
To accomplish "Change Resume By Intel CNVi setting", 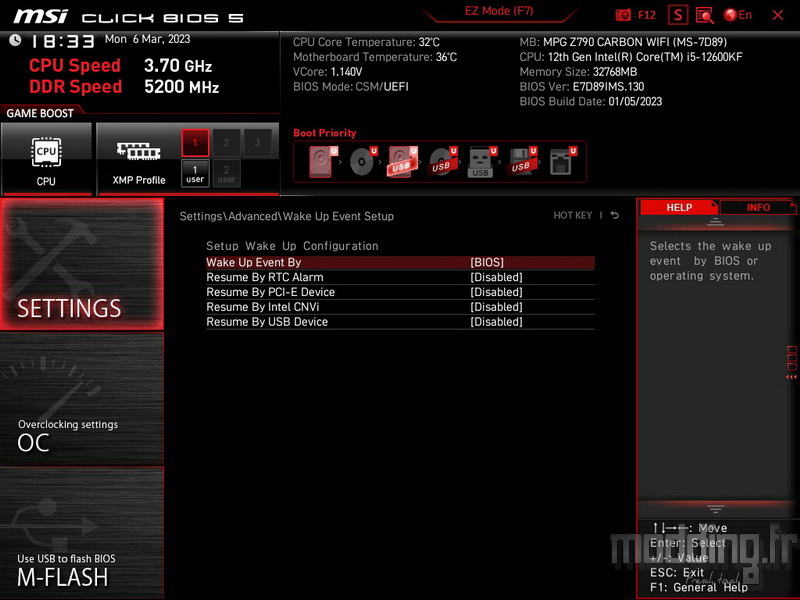I will [x=400, y=307].
